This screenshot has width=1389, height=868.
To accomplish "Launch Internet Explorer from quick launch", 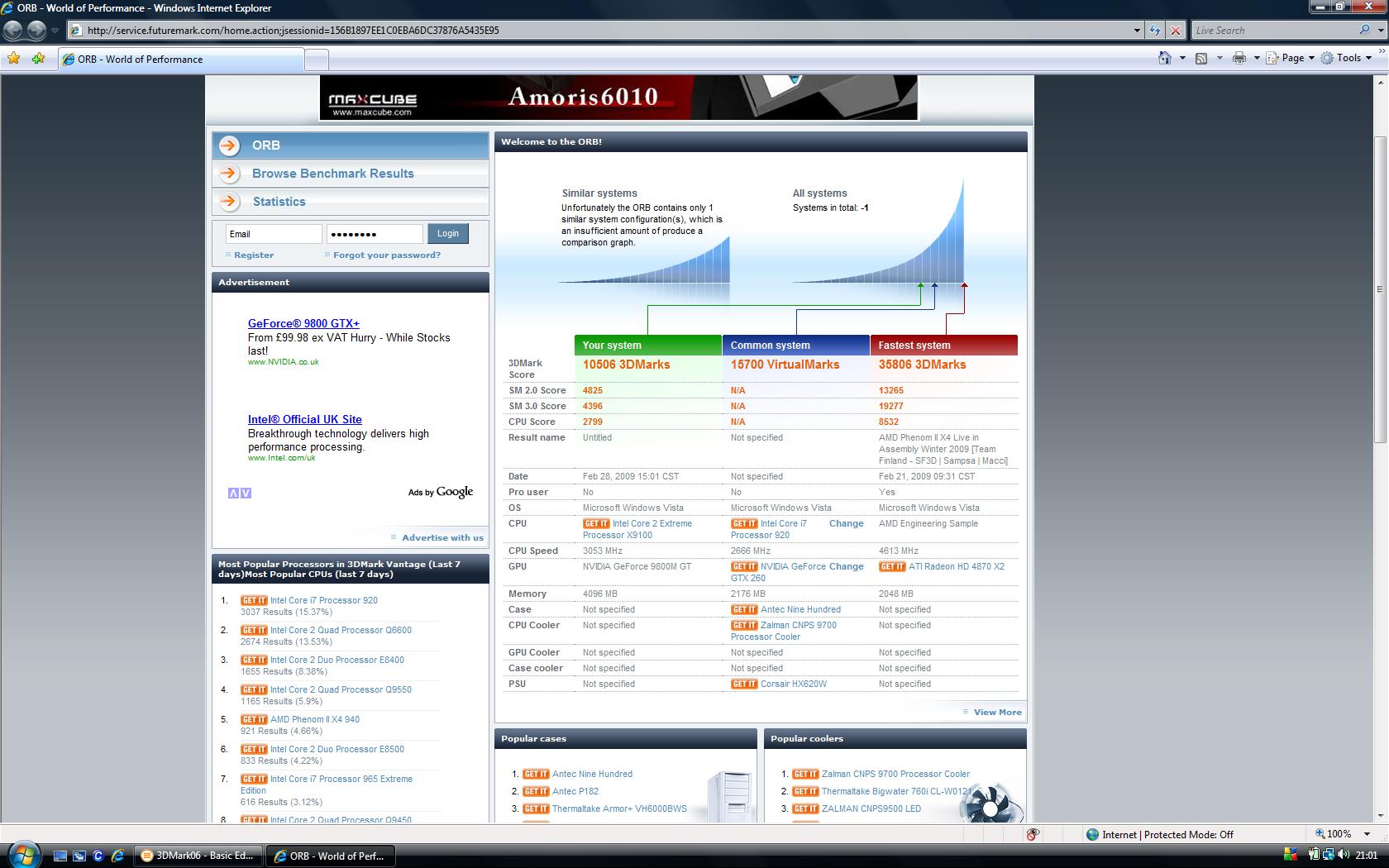I will (x=117, y=856).
